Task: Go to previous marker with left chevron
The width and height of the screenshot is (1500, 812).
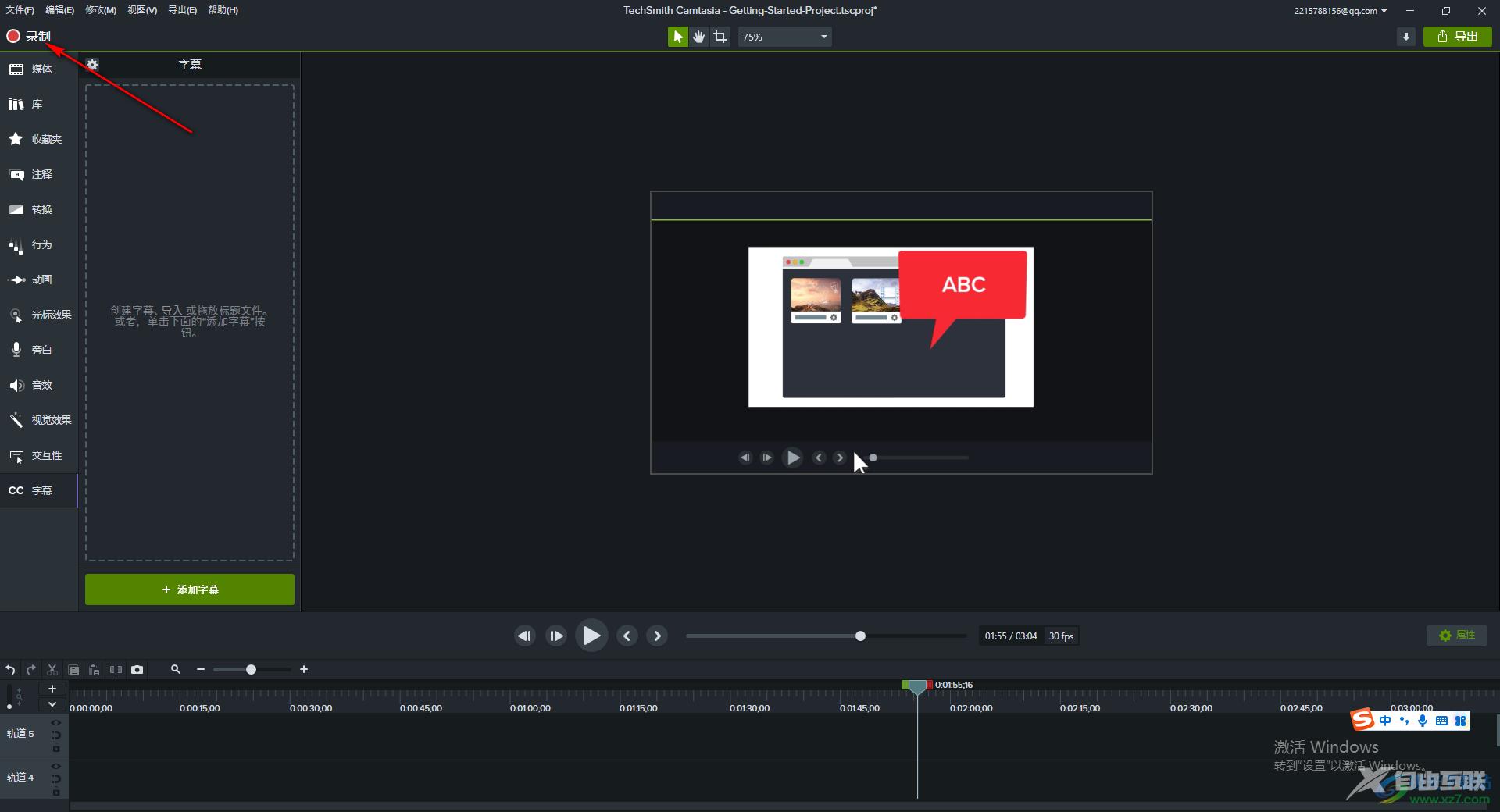Action: tap(627, 636)
